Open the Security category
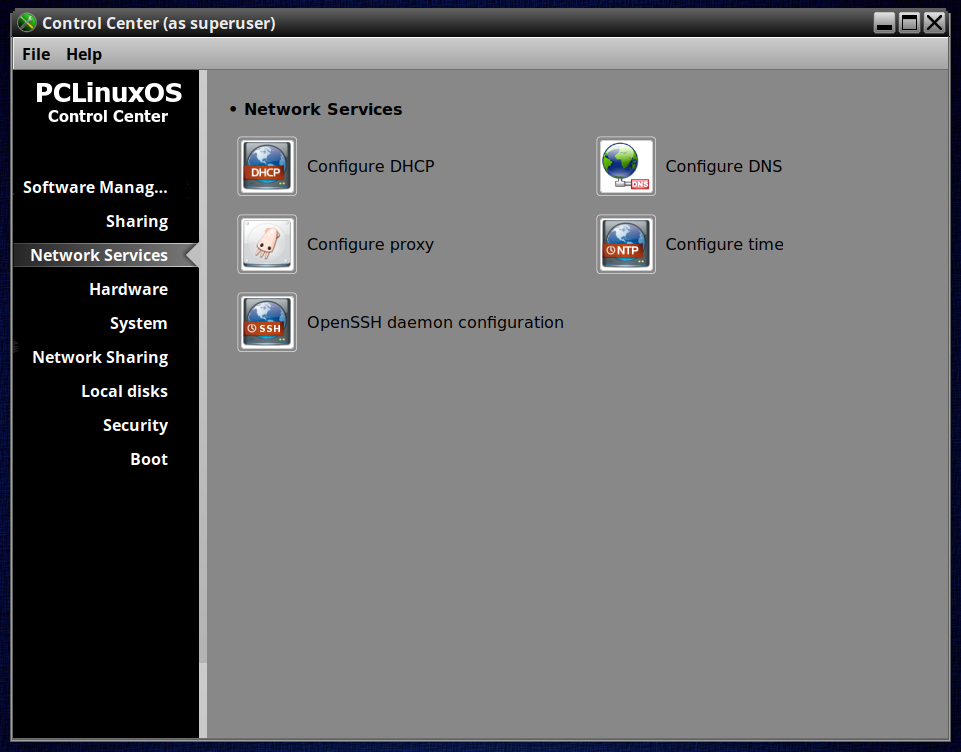Image resolution: width=961 pixels, height=752 pixels. click(135, 425)
